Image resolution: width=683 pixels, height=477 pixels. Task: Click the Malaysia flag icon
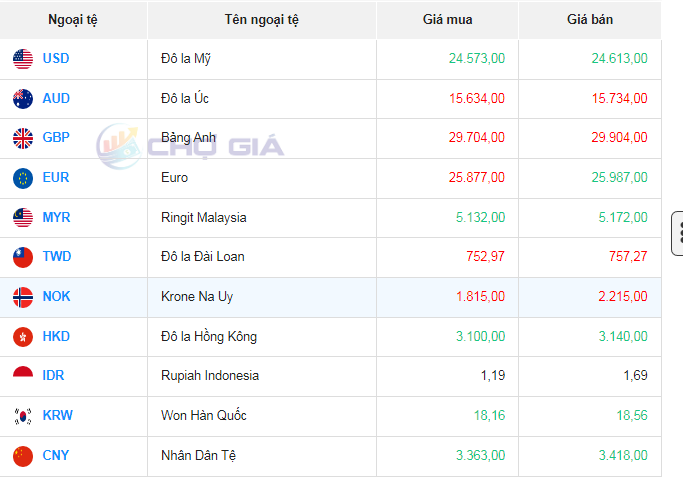click(x=23, y=217)
